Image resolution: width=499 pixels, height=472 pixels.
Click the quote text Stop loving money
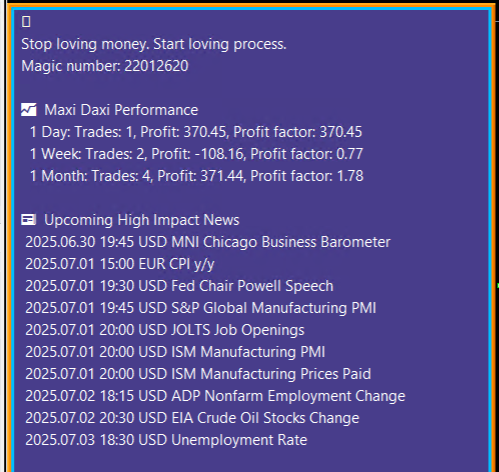click(x=85, y=44)
